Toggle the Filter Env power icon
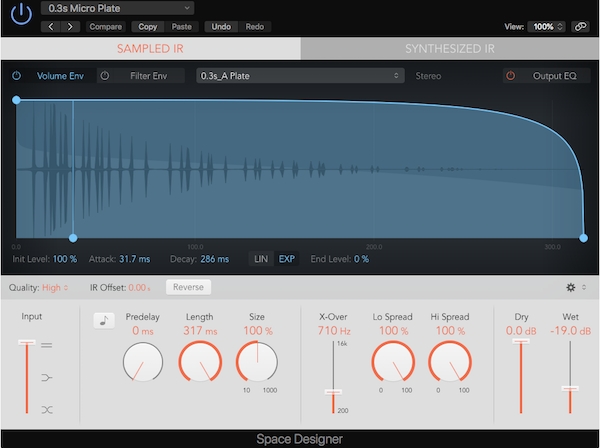 105,76
